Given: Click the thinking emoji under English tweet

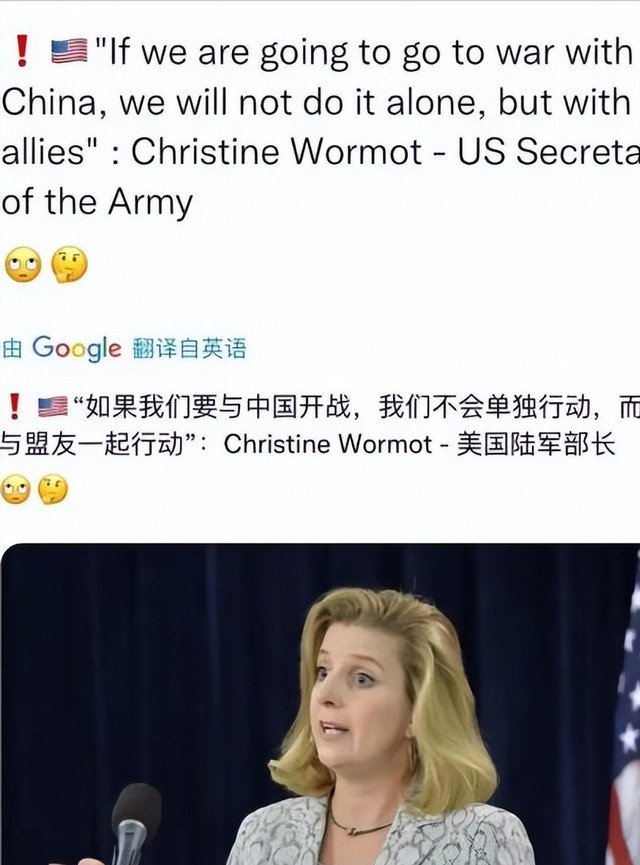Looking at the screenshot, I should 69,265.
